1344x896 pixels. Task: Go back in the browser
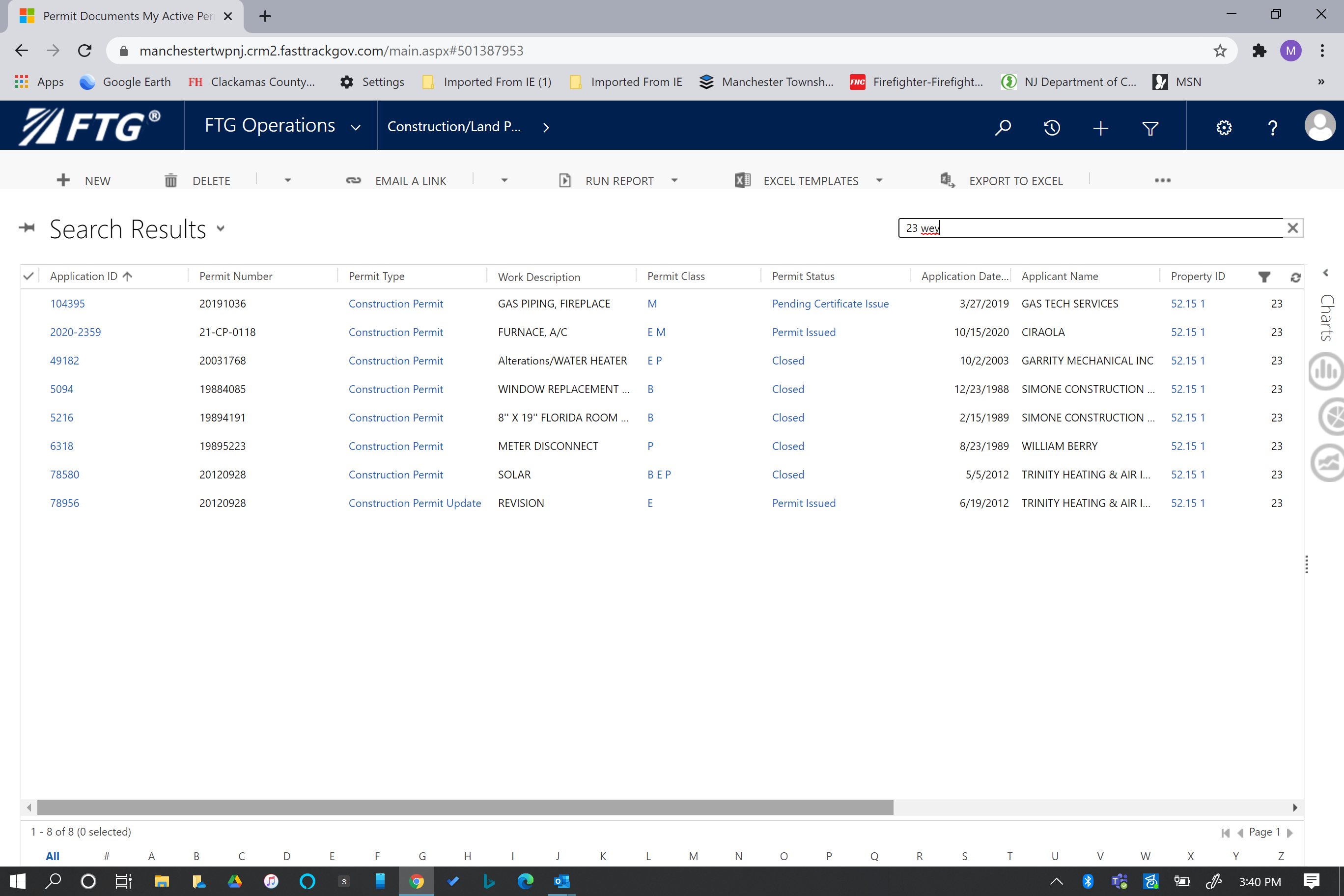point(22,51)
